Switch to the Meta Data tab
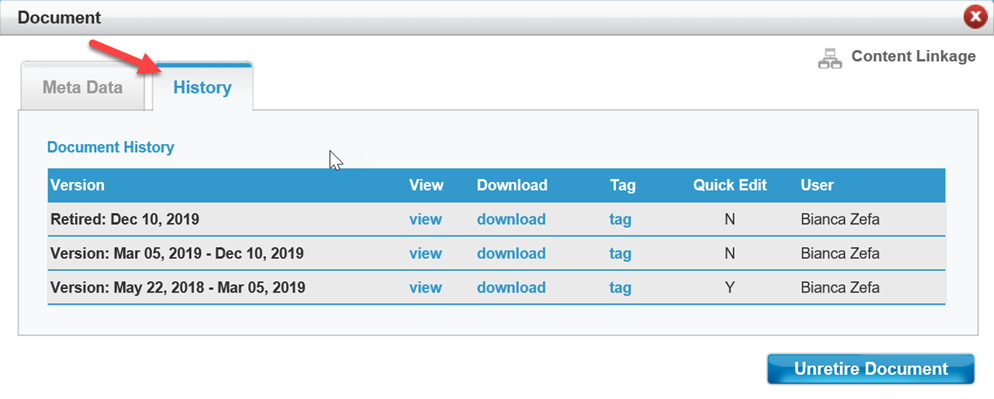Viewport: 994px width, 399px height. (82, 87)
